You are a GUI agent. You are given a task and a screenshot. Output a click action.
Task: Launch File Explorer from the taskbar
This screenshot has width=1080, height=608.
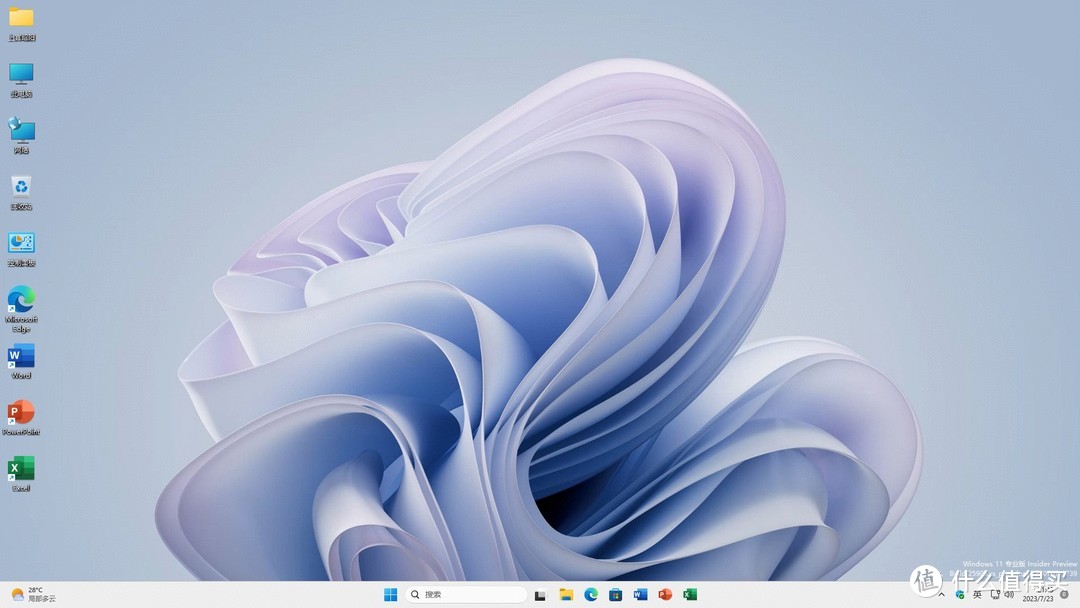coord(566,595)
